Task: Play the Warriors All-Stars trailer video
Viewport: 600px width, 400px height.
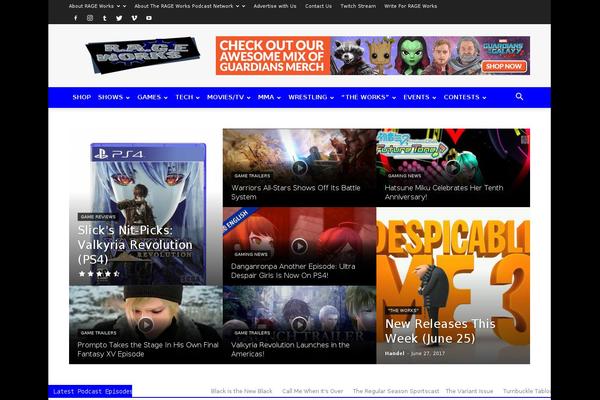Action: coord(299,168)
